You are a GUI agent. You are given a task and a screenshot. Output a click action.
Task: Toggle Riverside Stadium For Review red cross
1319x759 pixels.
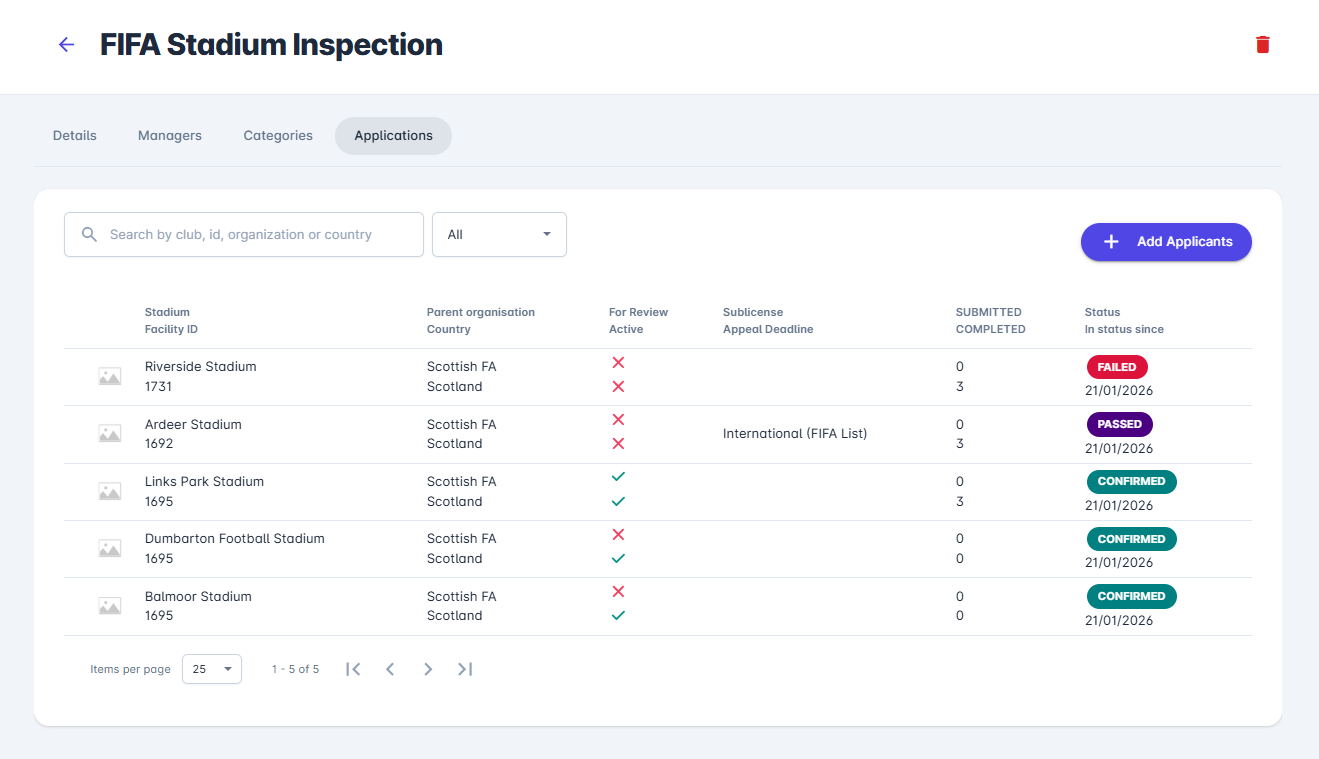tap(618, 363)
